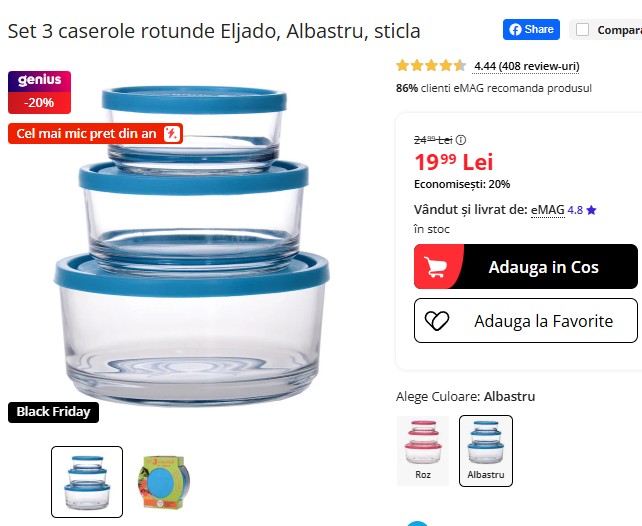The image size is (642, 526).
Task: Click the lightning icon on price badge
Action: [x=172, y=133]
